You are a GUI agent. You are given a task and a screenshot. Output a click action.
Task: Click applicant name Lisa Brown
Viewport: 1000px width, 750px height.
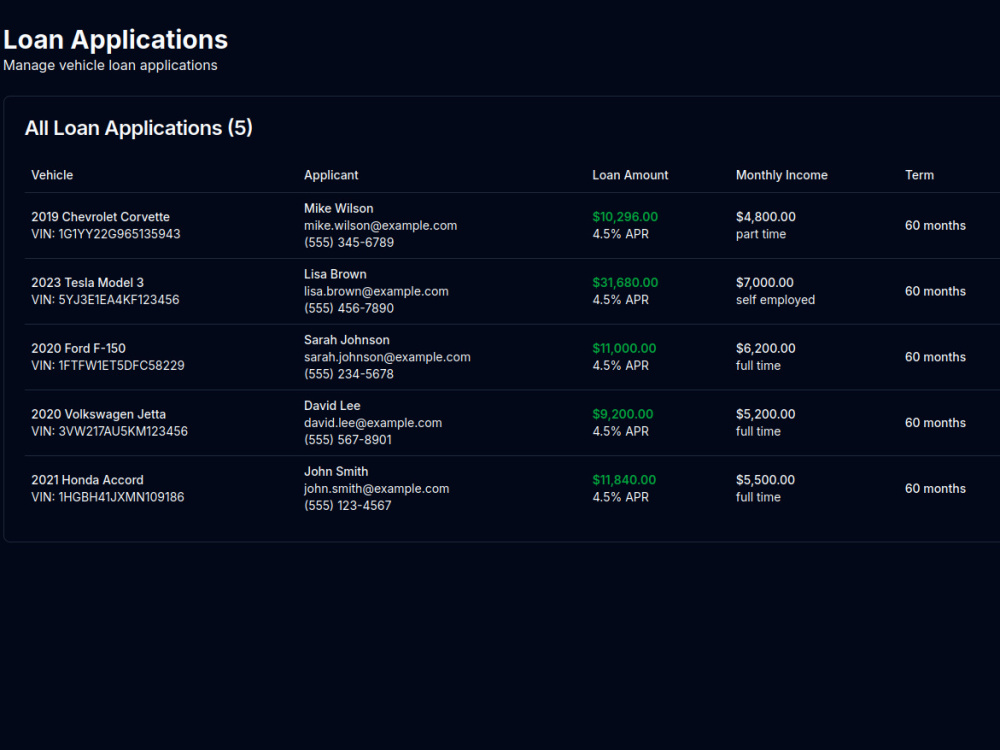[x=335, y=274]
